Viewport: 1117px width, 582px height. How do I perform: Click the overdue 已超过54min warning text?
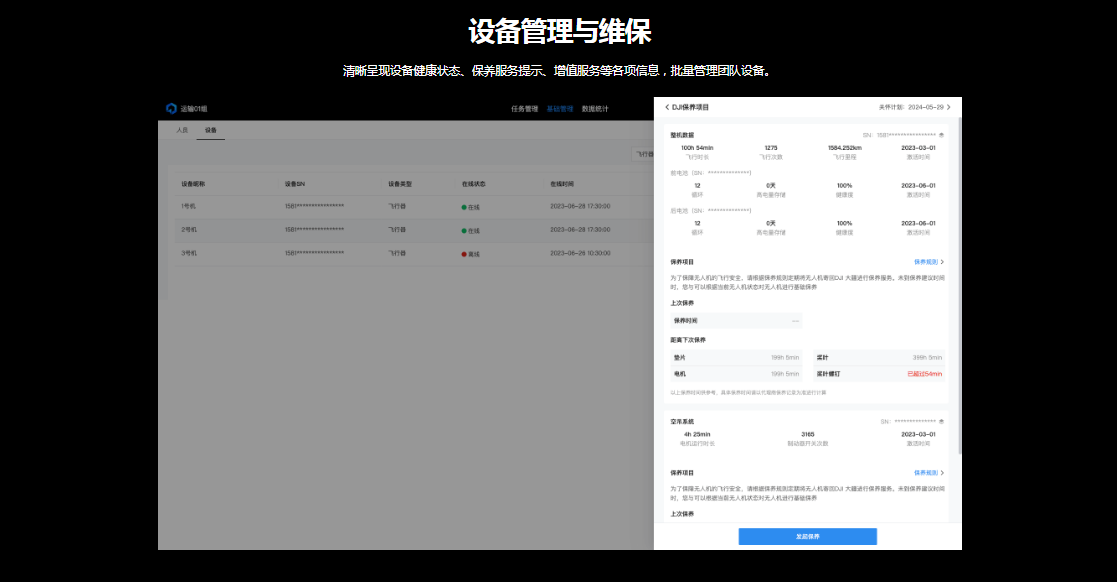point(924,373)
